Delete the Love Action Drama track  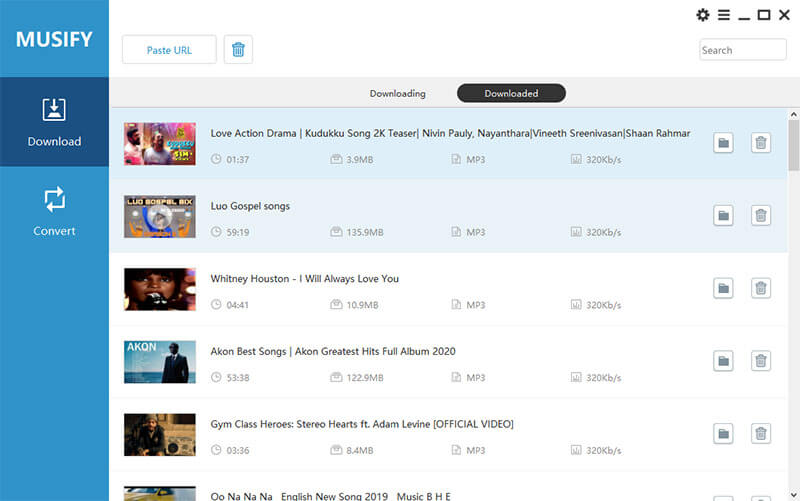click(x=761, y=143)
